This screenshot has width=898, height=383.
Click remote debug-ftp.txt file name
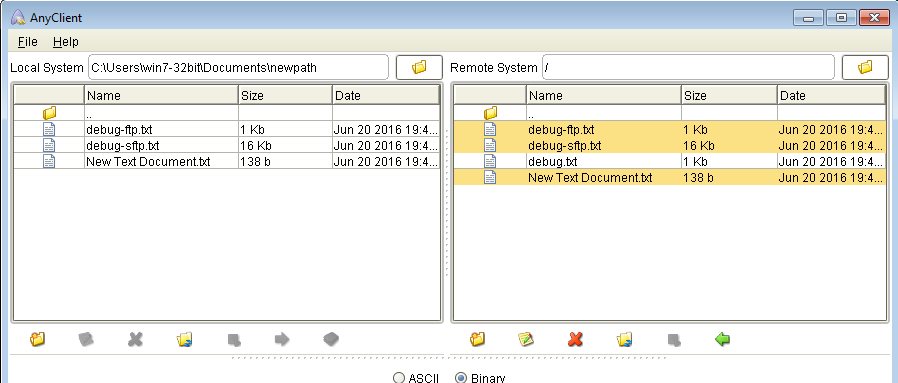click(561, 129)
